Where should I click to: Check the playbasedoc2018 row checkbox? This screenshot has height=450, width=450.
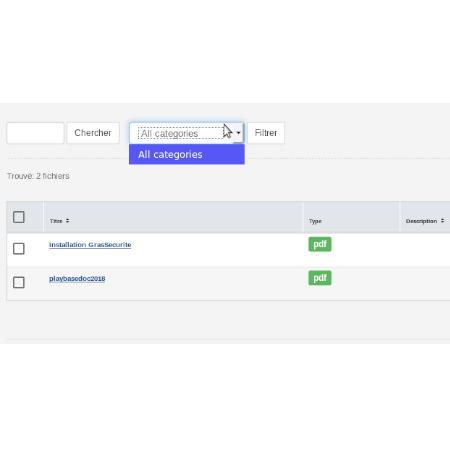click(x=19, y=282)
